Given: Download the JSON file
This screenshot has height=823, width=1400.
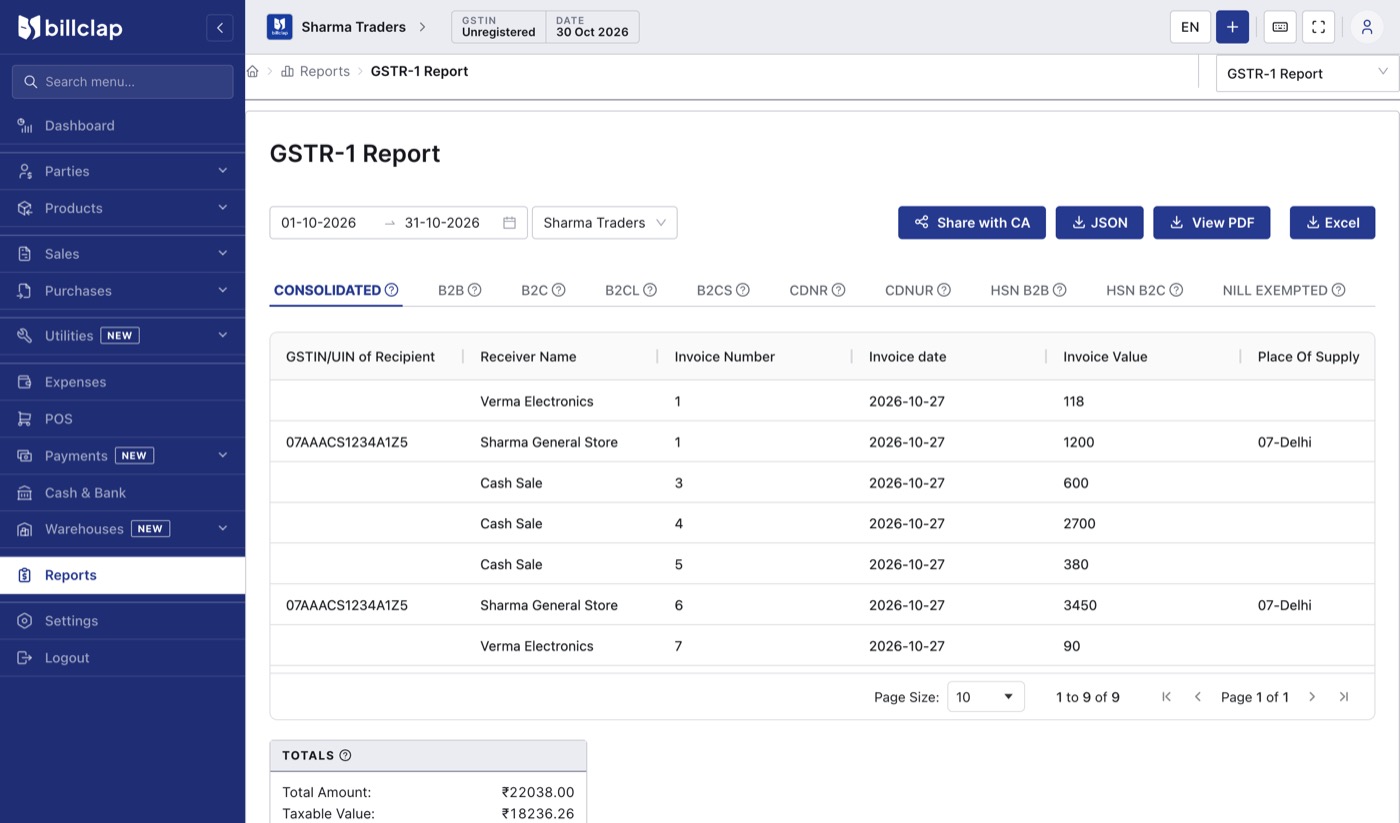Looking at the screenshot, I should pos(1099,223).
